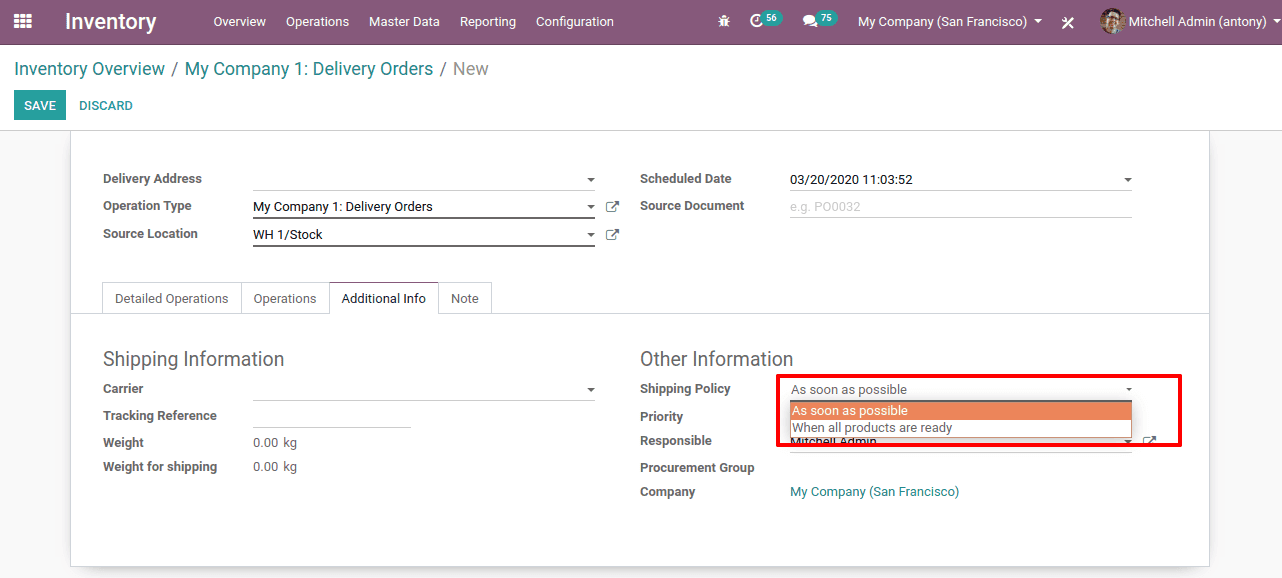Go to Inventory Overview breadcrumb
This screenshot has height=578, width=1282.
89,69
